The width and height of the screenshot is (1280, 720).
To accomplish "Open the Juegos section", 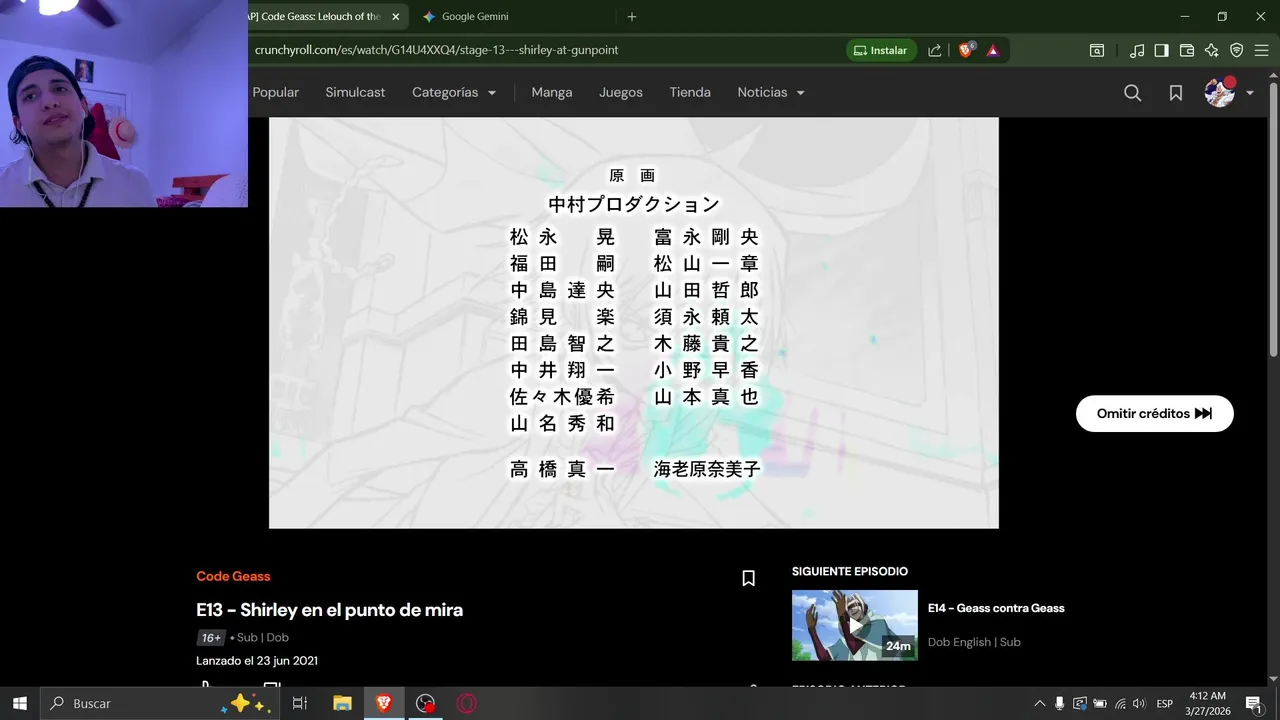I will tap(621, 92).
